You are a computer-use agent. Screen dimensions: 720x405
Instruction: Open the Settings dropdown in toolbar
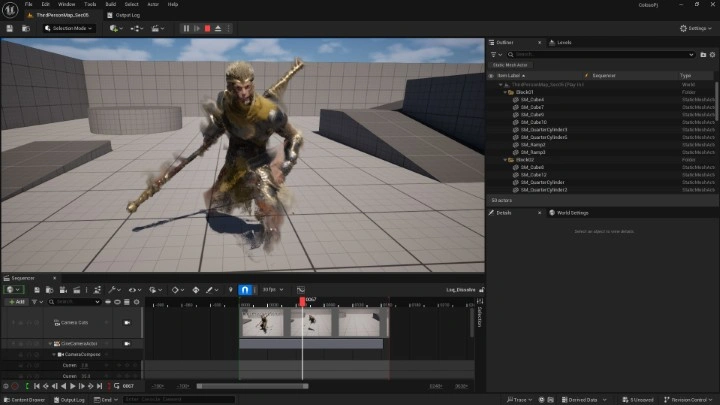click(x=697, y=28)
